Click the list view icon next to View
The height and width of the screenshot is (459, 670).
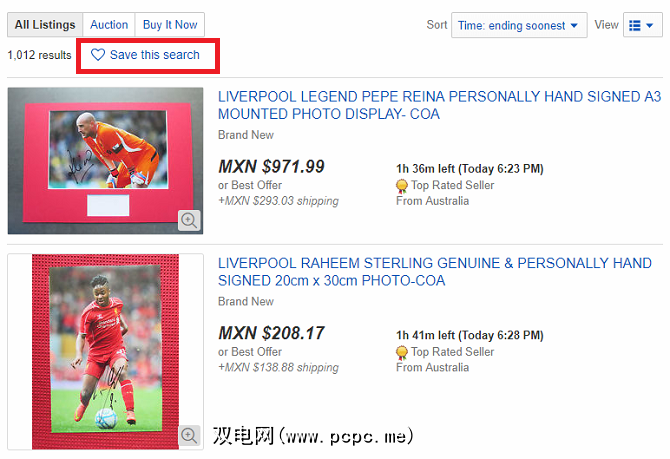click(x=635, y=26)
